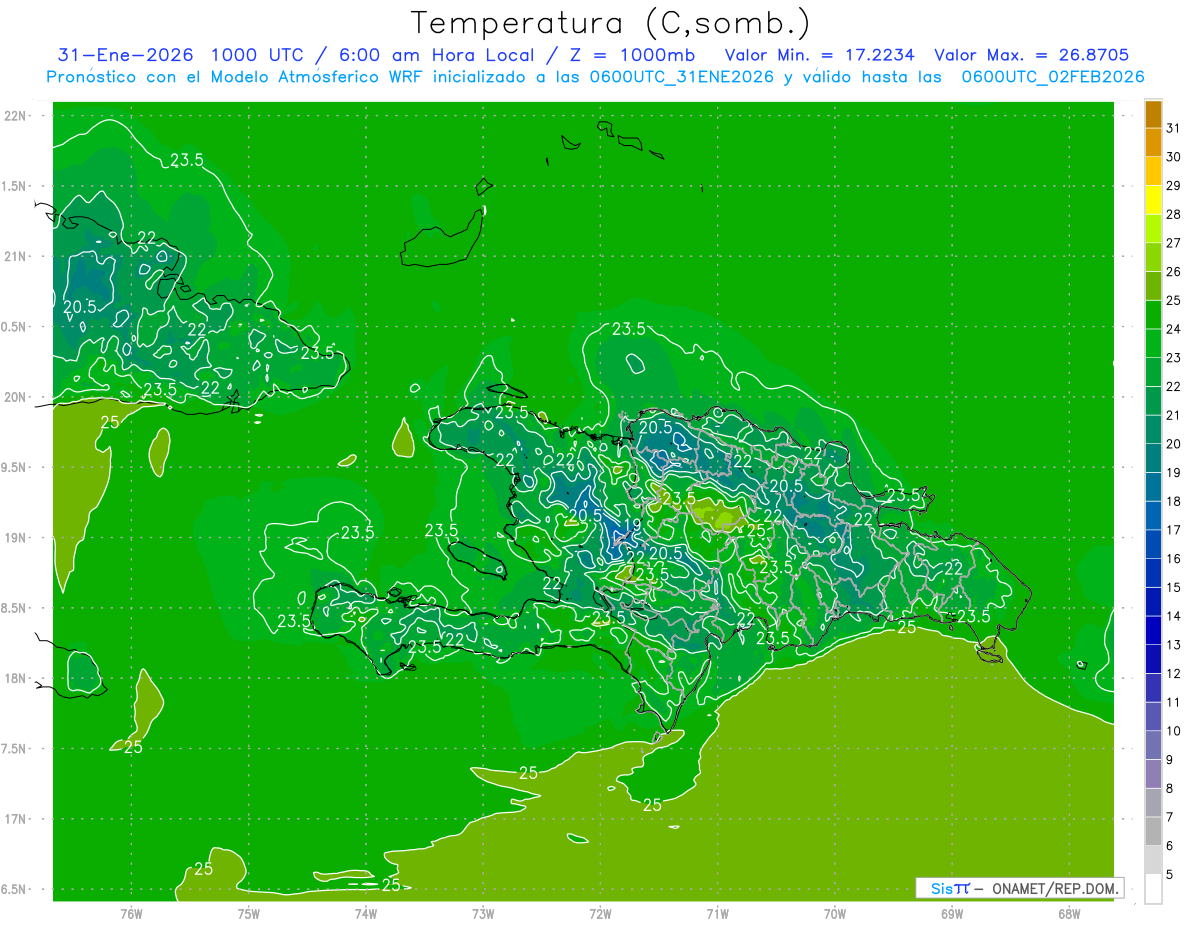Click the '1000 UTC' time text

tap(260, 55)
